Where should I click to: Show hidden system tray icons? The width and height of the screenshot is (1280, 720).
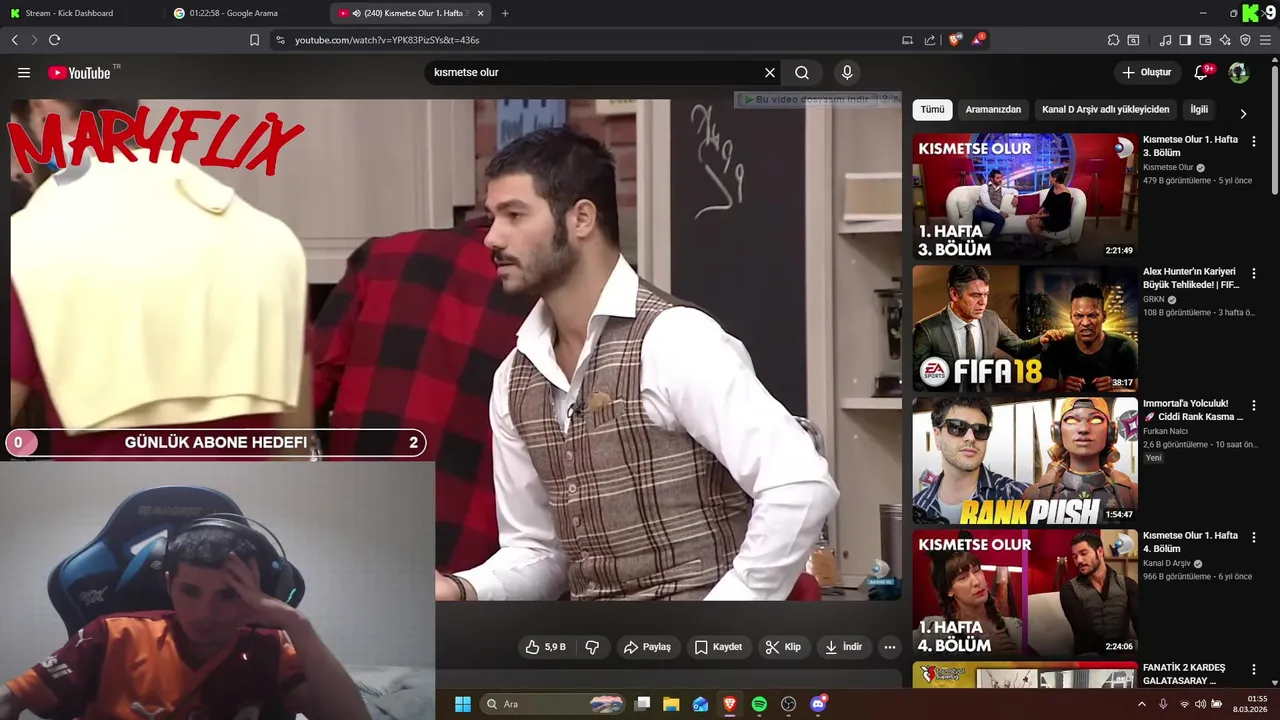point(1141,704)
